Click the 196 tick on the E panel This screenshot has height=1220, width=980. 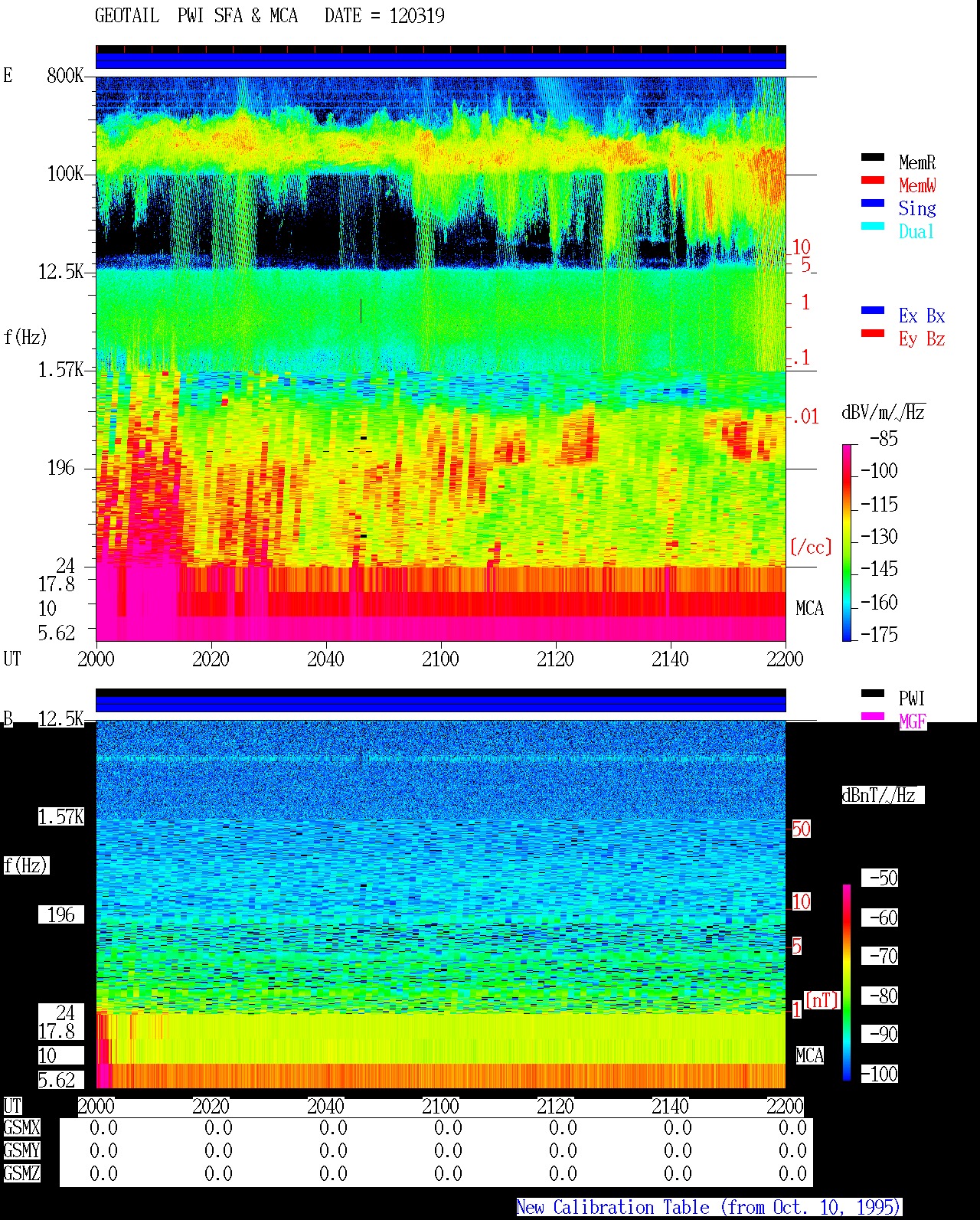pyautogui.click(x=61, y=467)
